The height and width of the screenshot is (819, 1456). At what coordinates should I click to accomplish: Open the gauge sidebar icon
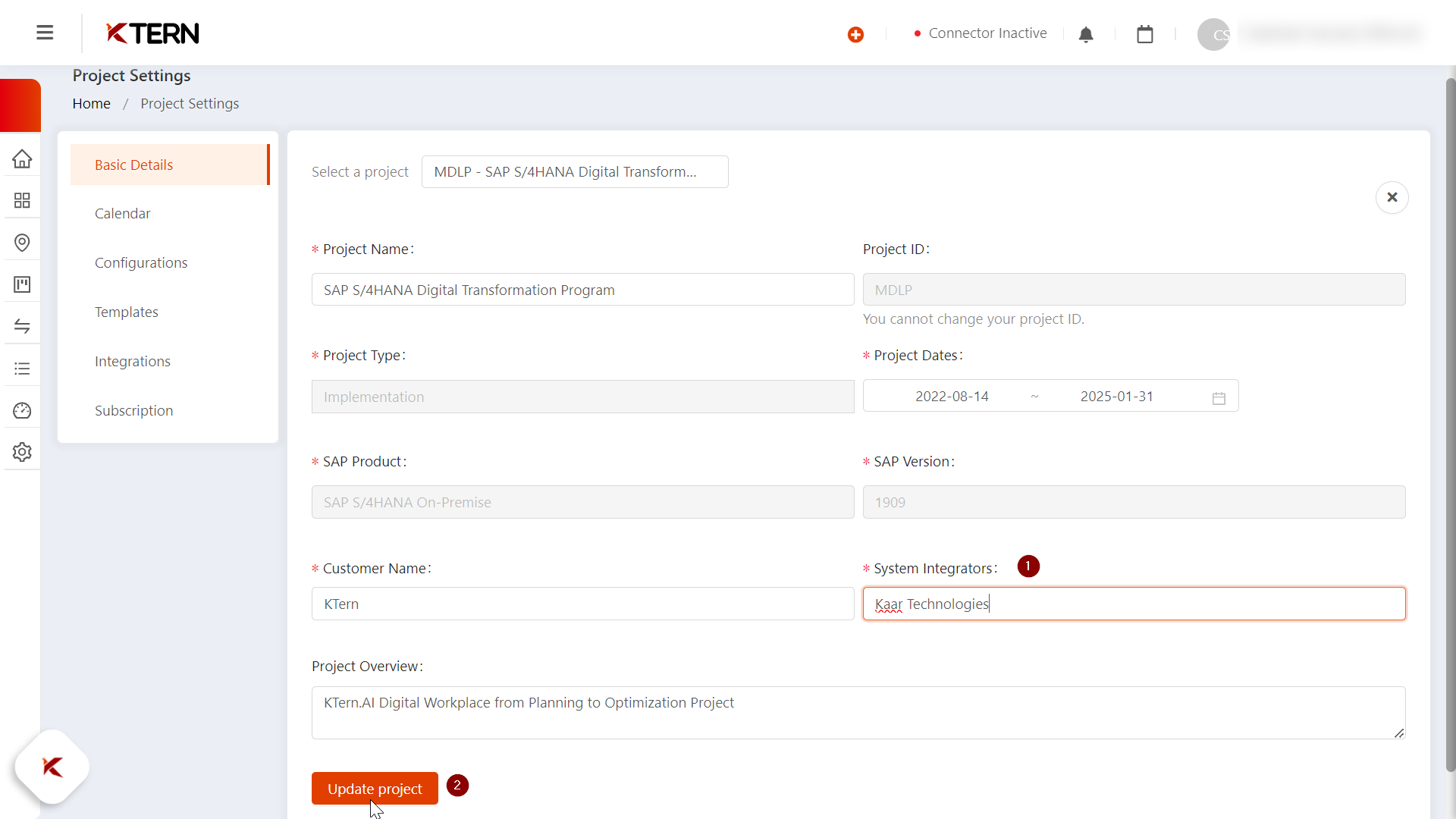pos(22,410)
